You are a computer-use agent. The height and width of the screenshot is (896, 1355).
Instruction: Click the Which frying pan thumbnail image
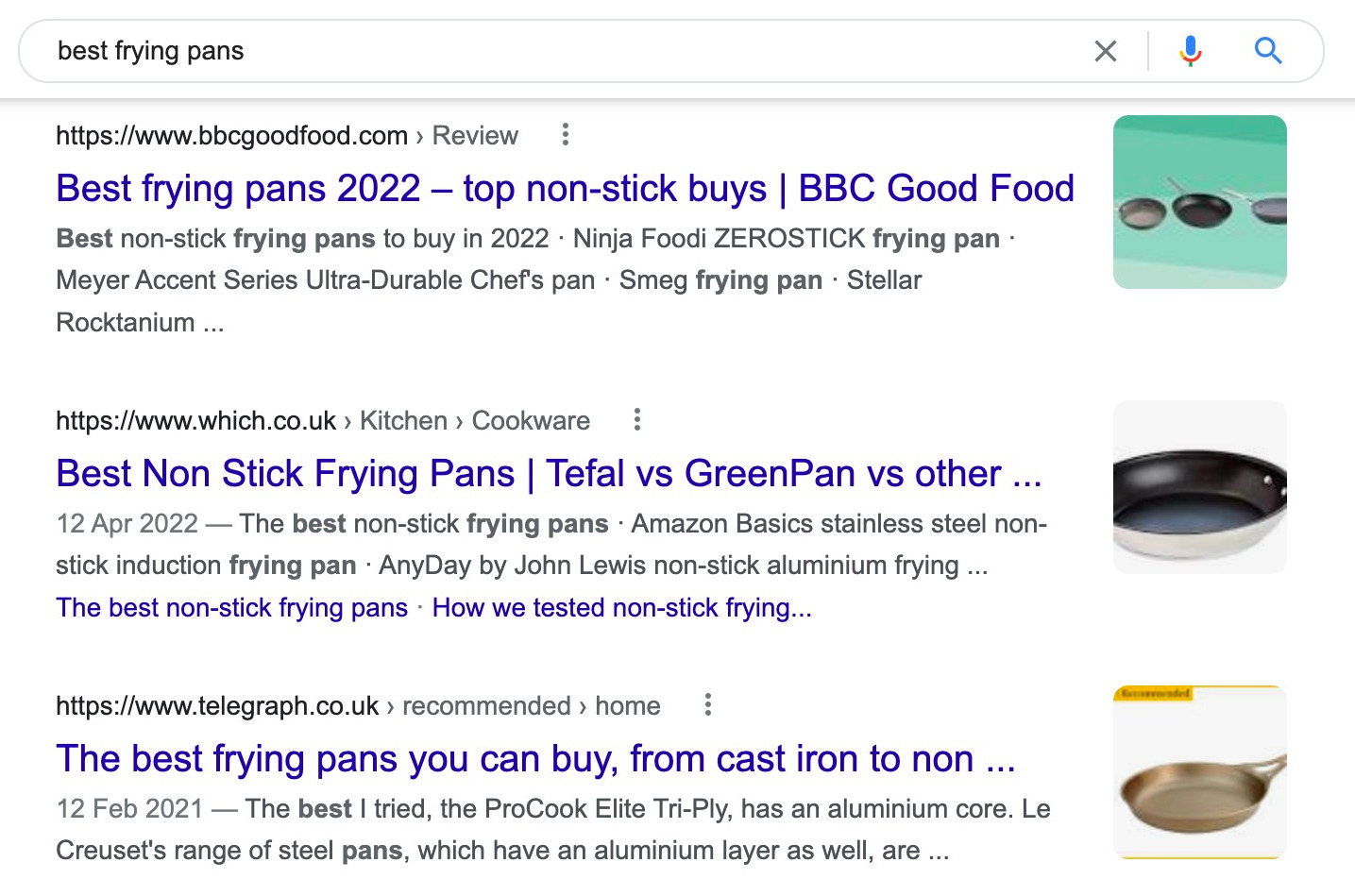click(x=1199, y=486)
